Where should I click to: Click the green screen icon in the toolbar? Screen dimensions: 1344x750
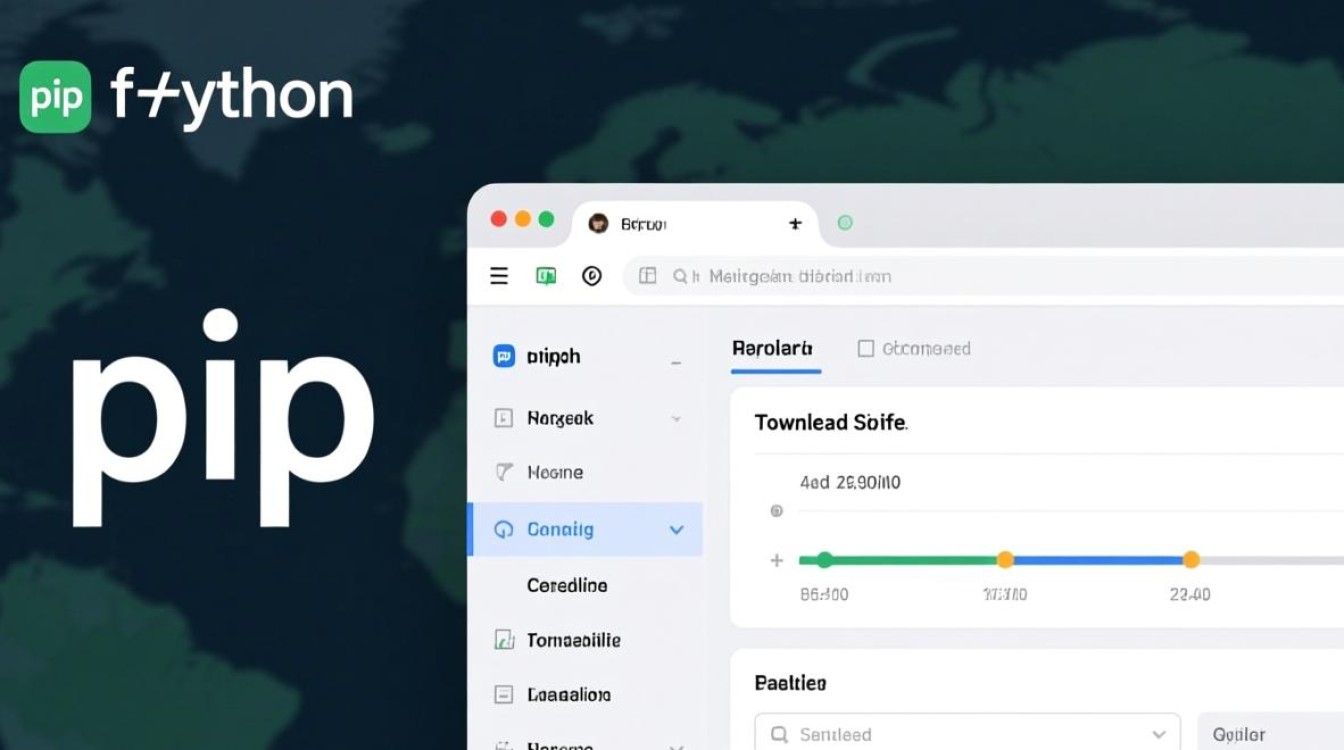(x=546, y=276)
